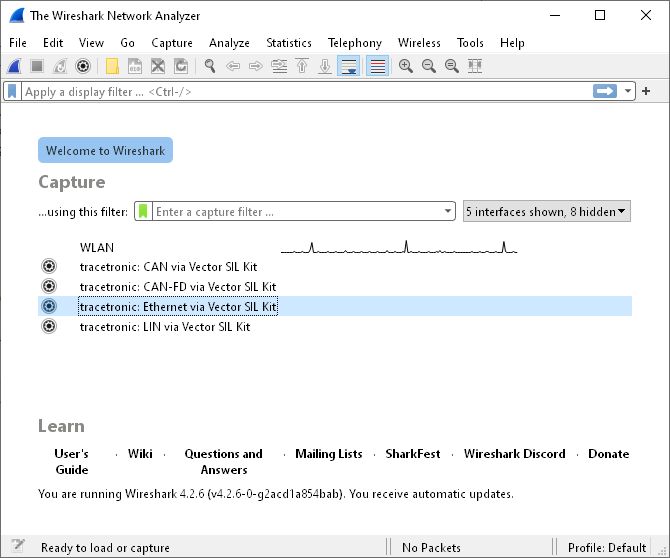Viewport: 670px width, 558px height.
Task: Jump to last packet down-arrow icon
Action: [x=325, y=66]
